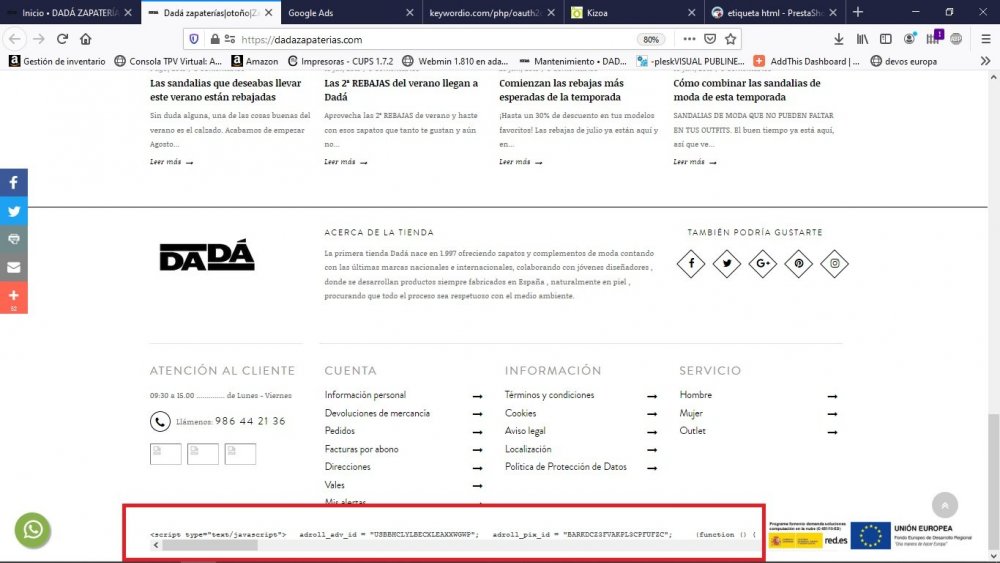Open the footer Pinterest diamond icon
Image resolution: width=1000 pixels, height=563 pixels.
pyautogui.click(x=798, y=263)
